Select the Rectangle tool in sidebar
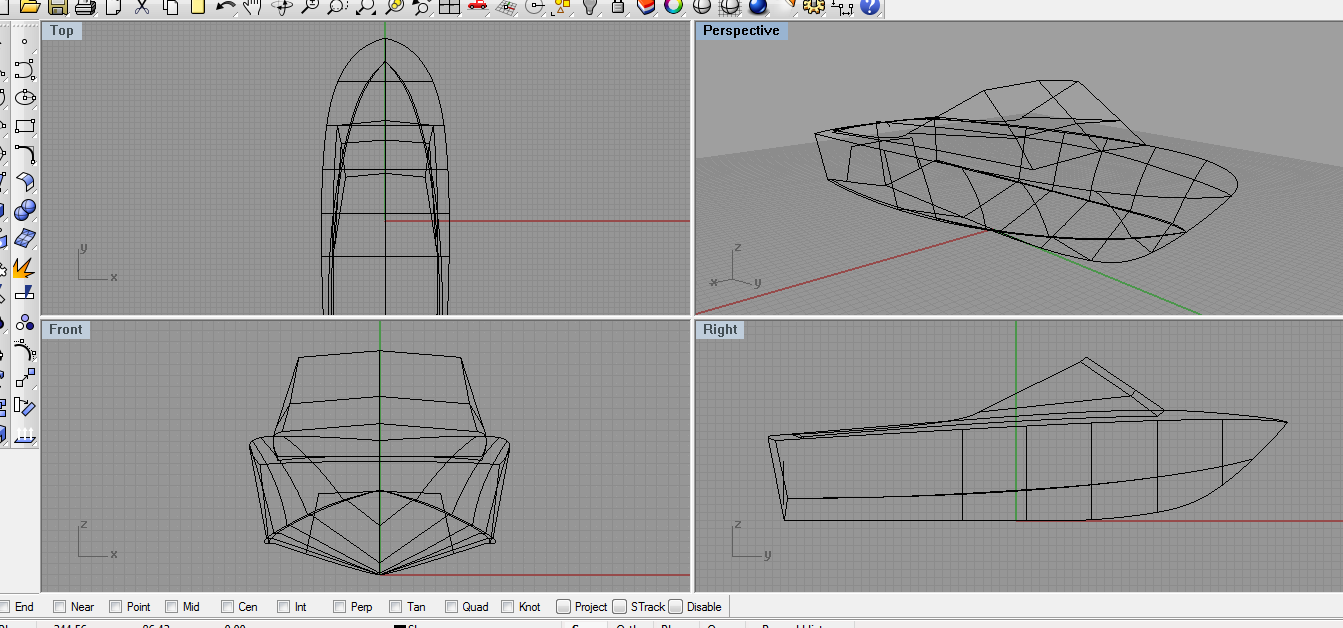1343x628 pixels. 25,126
